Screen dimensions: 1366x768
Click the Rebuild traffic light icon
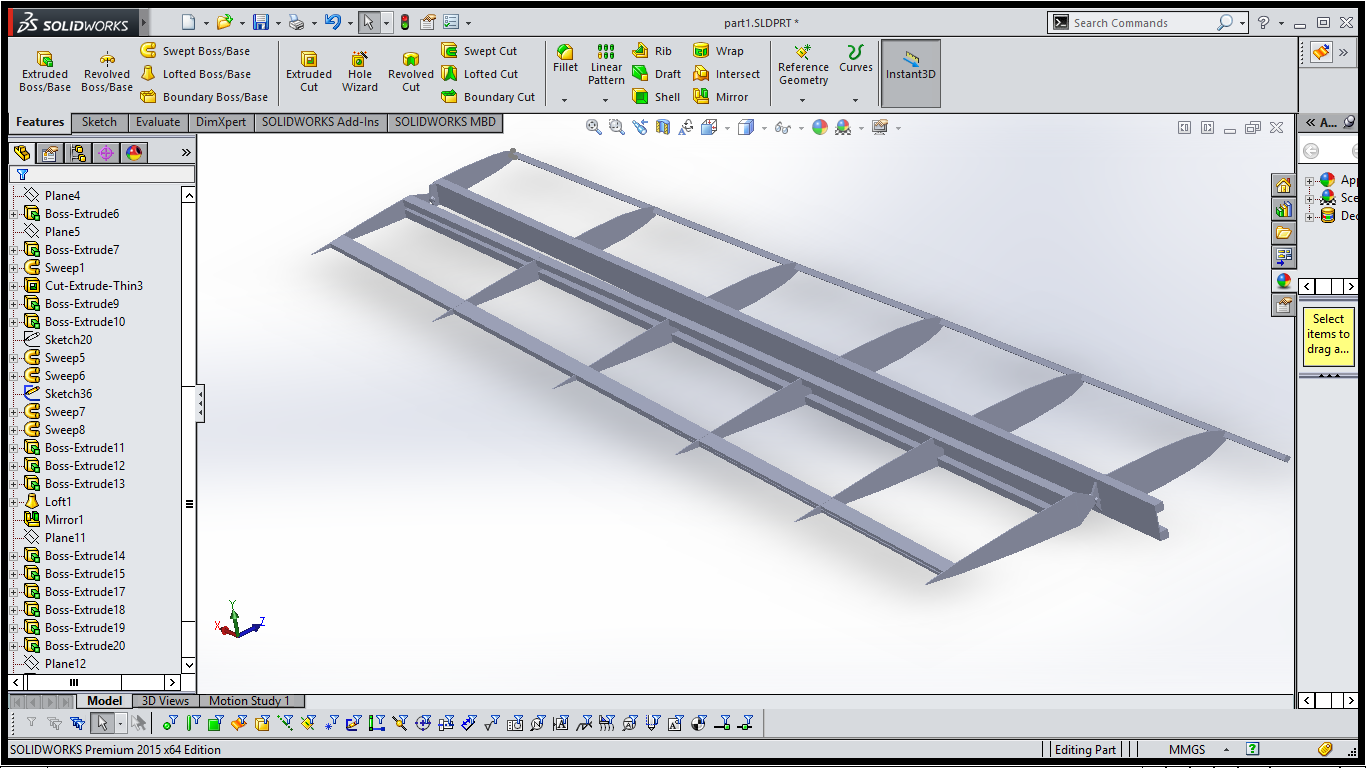point(405,22)
